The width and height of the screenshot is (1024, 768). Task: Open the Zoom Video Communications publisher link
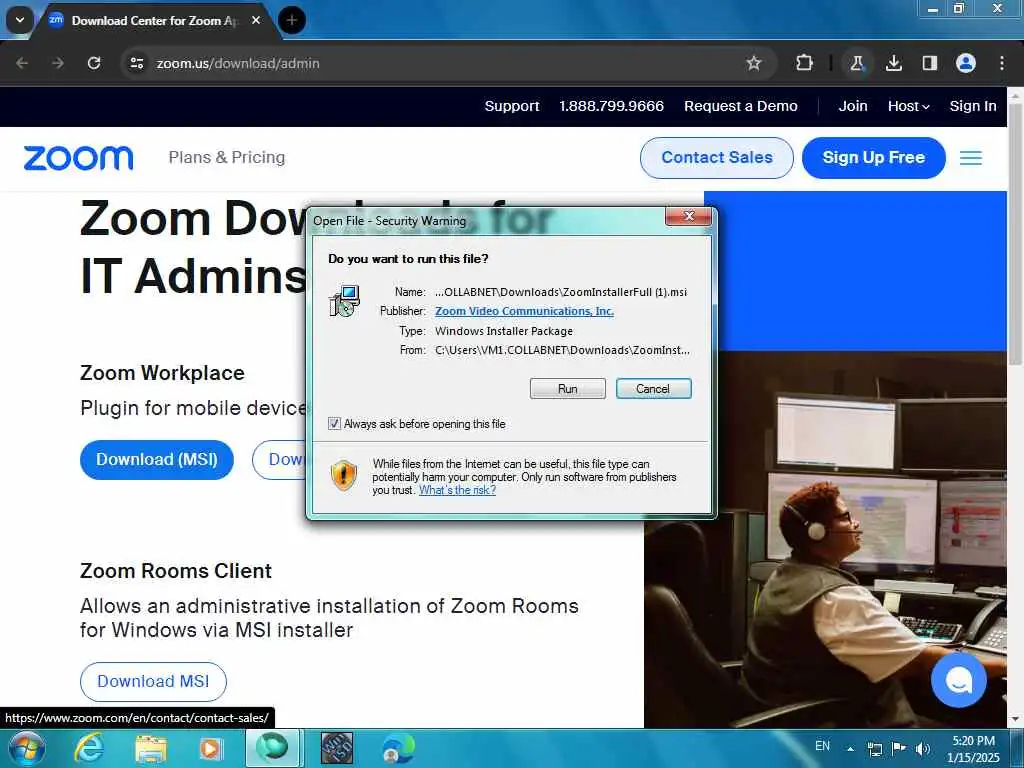[524, 311]
